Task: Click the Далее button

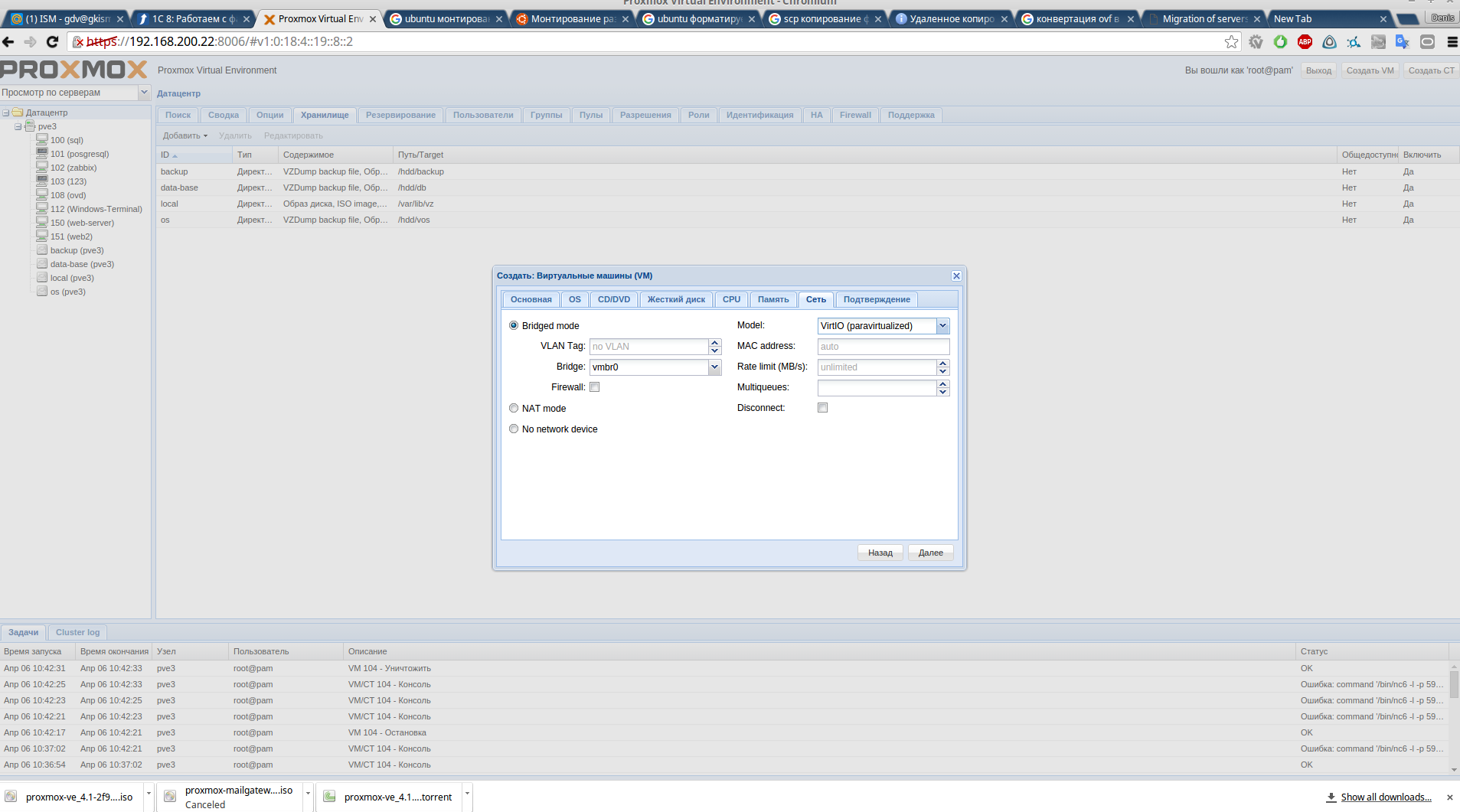Action: (x=930, y=553)
